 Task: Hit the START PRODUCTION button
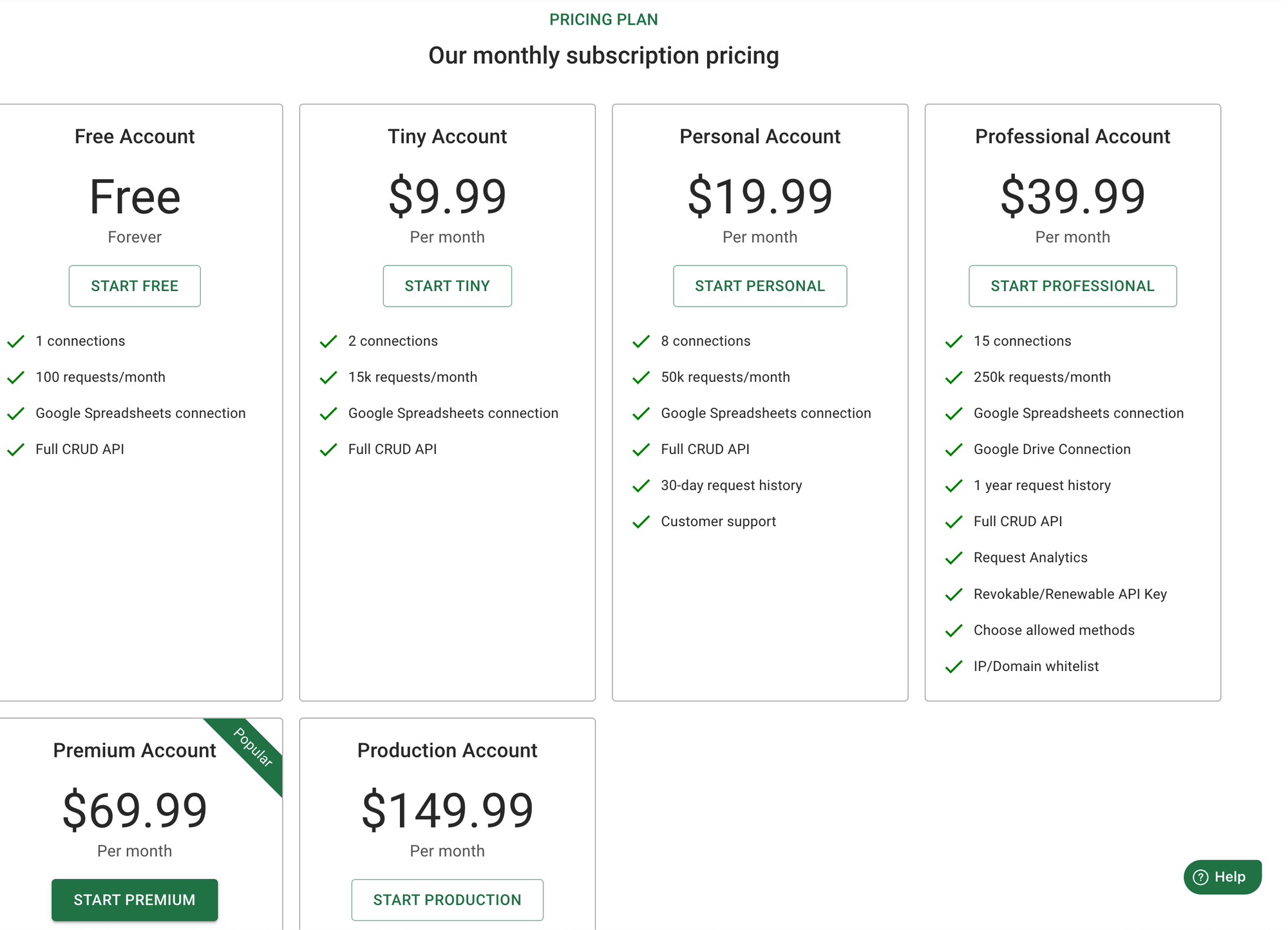pos(447,900)
